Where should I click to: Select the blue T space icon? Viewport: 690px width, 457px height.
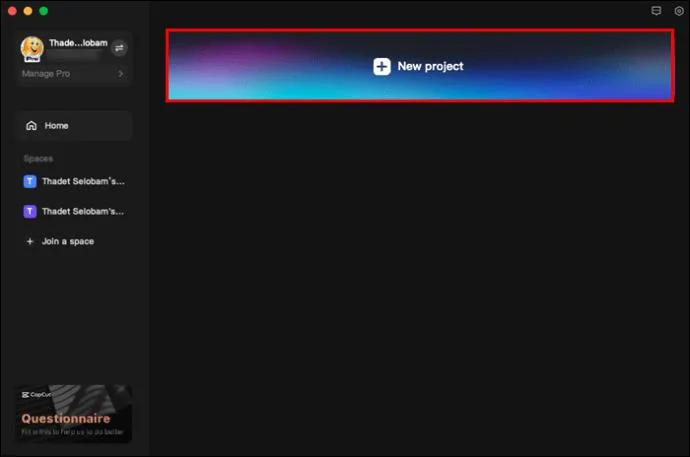(30, 181)
